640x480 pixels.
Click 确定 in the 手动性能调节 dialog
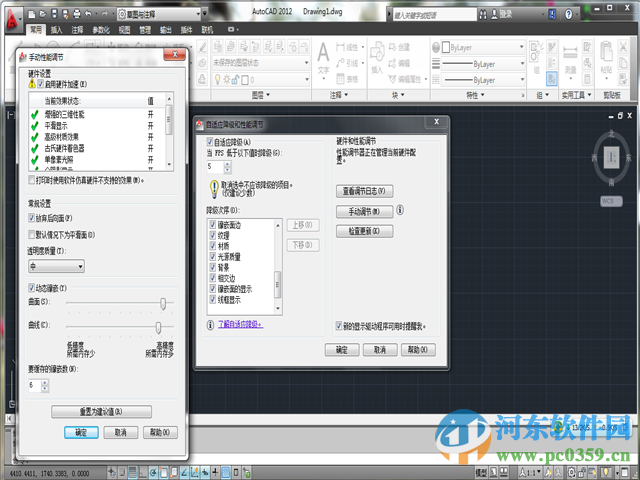[x=81, y=432]
